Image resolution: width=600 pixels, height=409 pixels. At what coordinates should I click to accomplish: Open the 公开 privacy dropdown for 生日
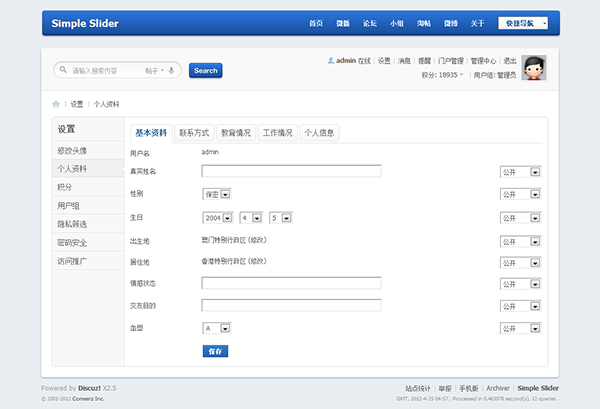(520, 218)
